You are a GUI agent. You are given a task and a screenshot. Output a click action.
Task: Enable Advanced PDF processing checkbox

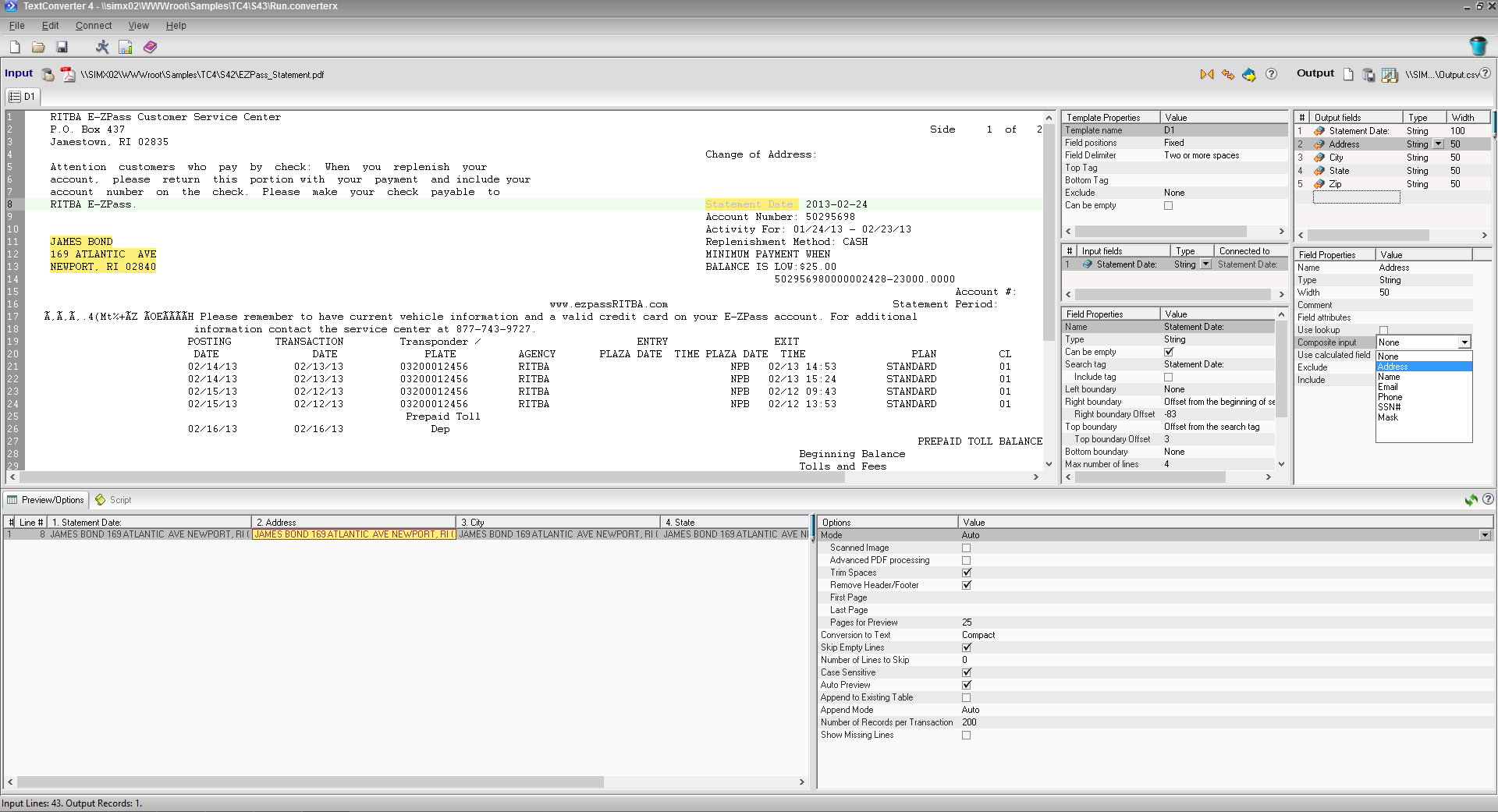(x=966, y=561)
